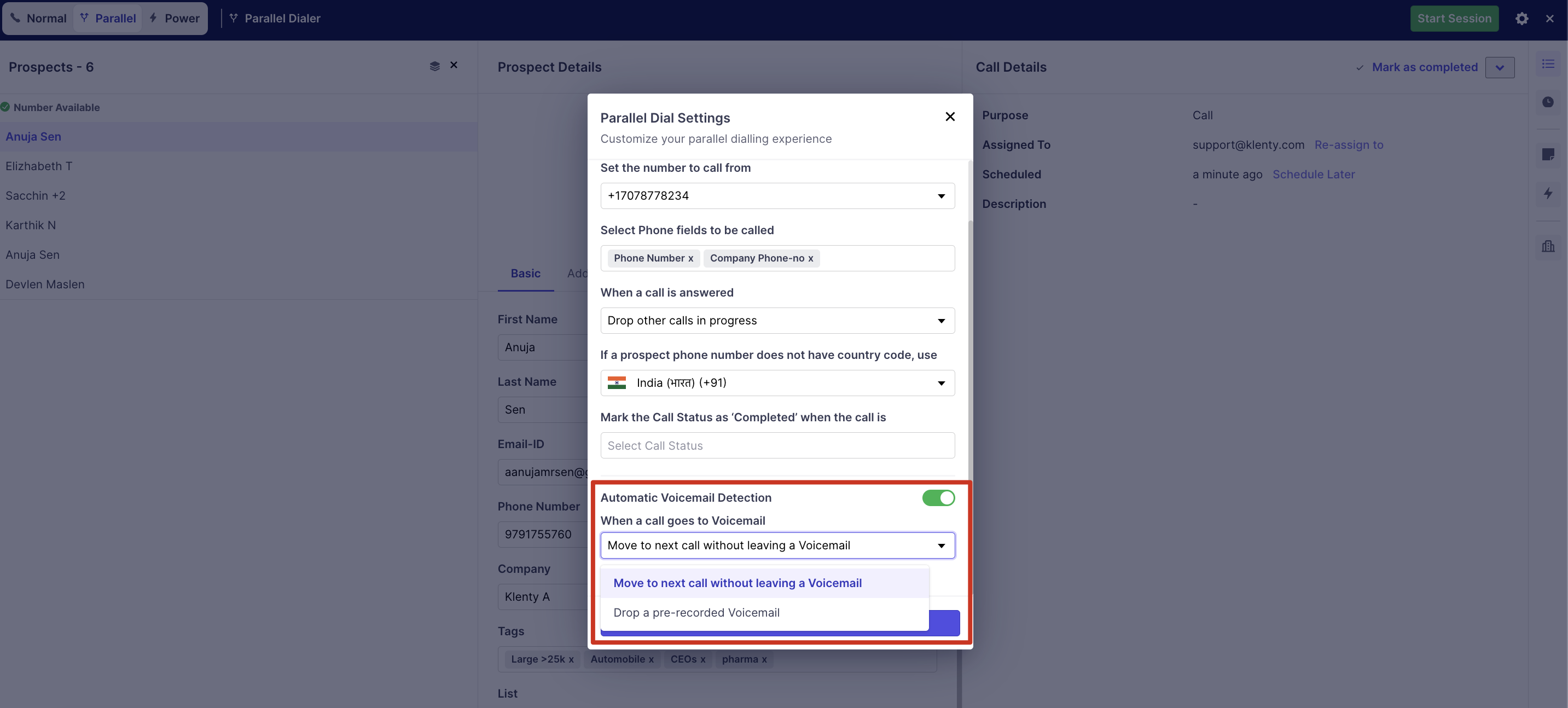Close the Parallel Dial Settings dialog

click(950, 117)
